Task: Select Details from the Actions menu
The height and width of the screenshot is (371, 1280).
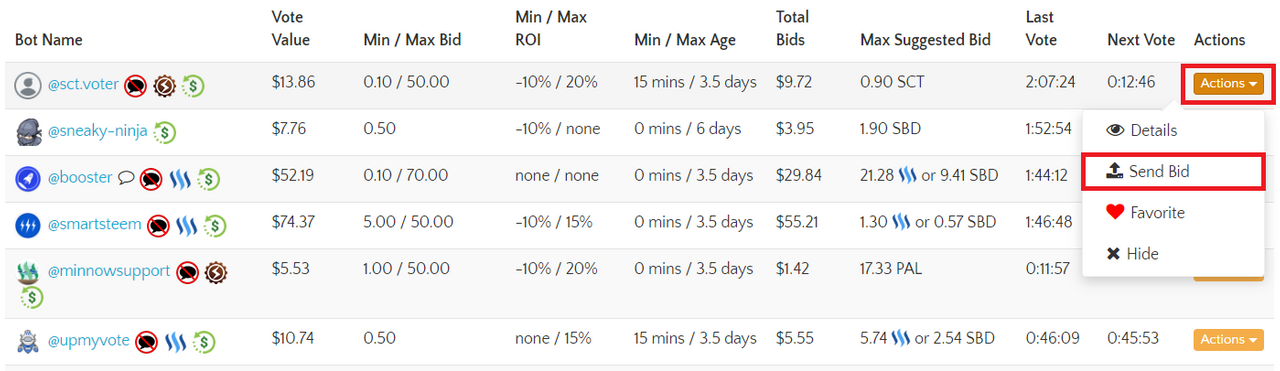Action: [x=1141, y=130]
